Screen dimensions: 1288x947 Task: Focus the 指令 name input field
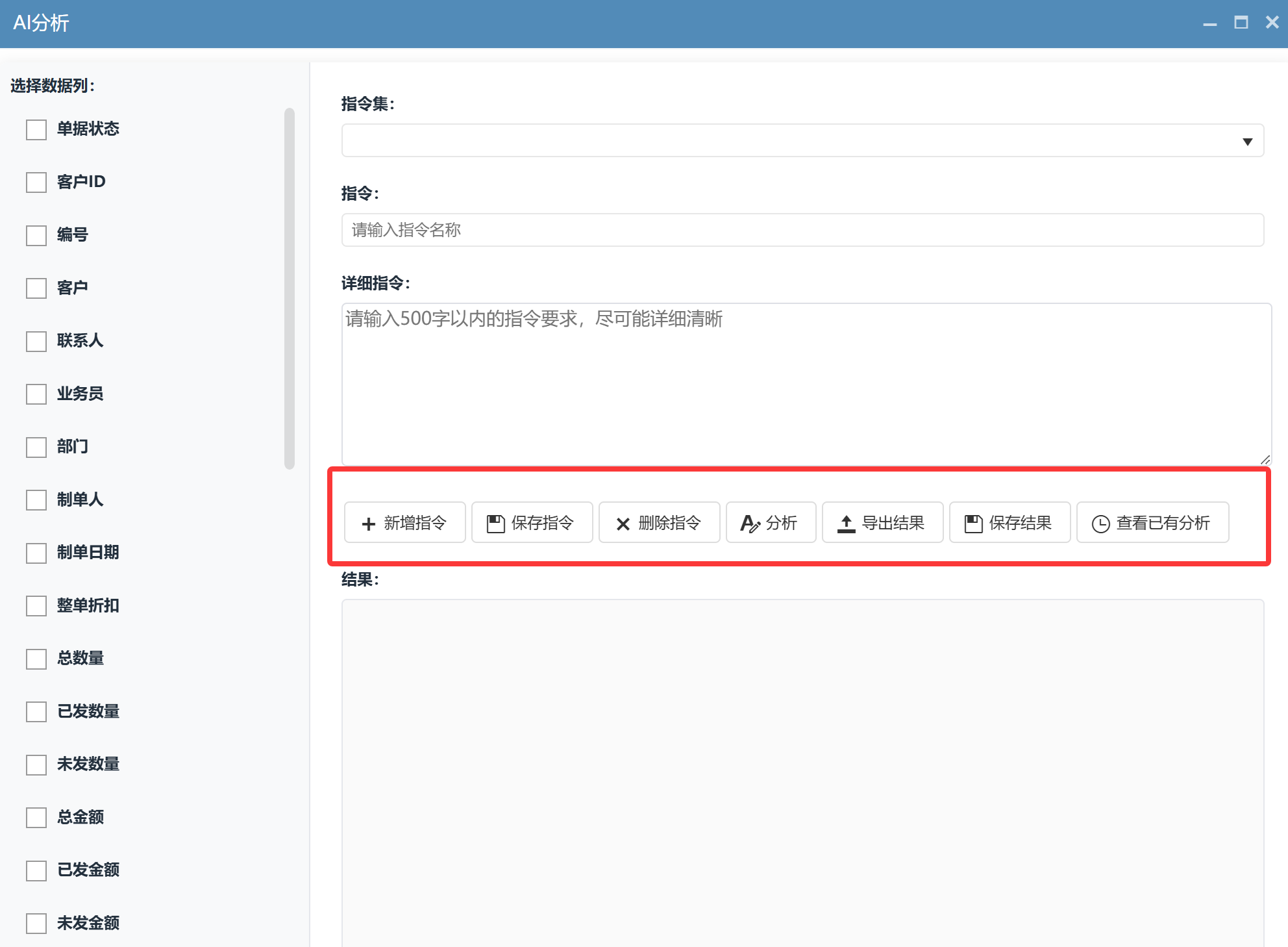[802, 230]
